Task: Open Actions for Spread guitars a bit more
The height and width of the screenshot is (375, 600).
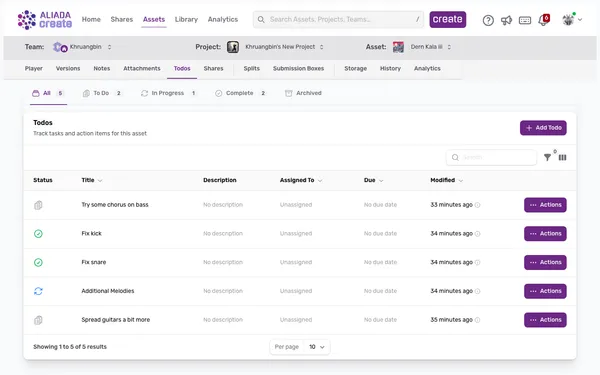Action: pyautogui.click(x=545, y=320)
